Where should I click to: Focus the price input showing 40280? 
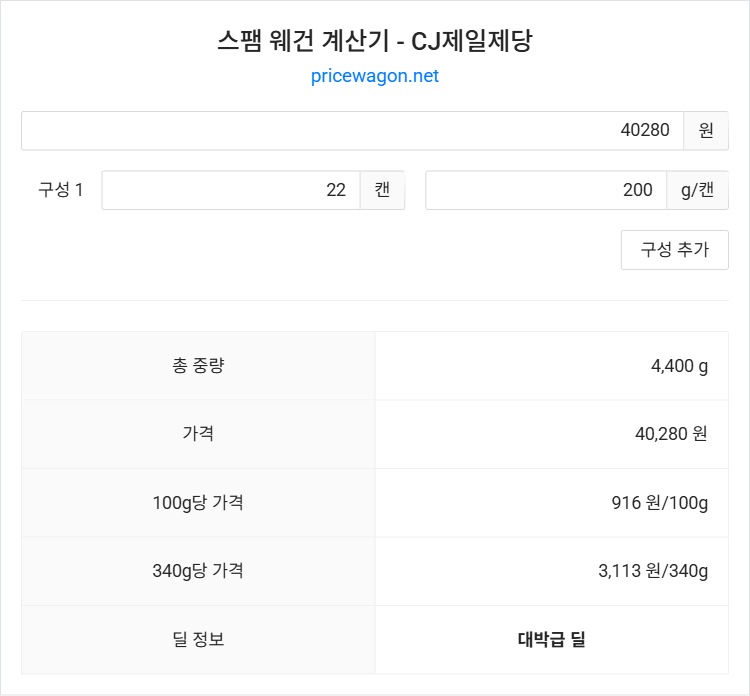coord(352,130)
